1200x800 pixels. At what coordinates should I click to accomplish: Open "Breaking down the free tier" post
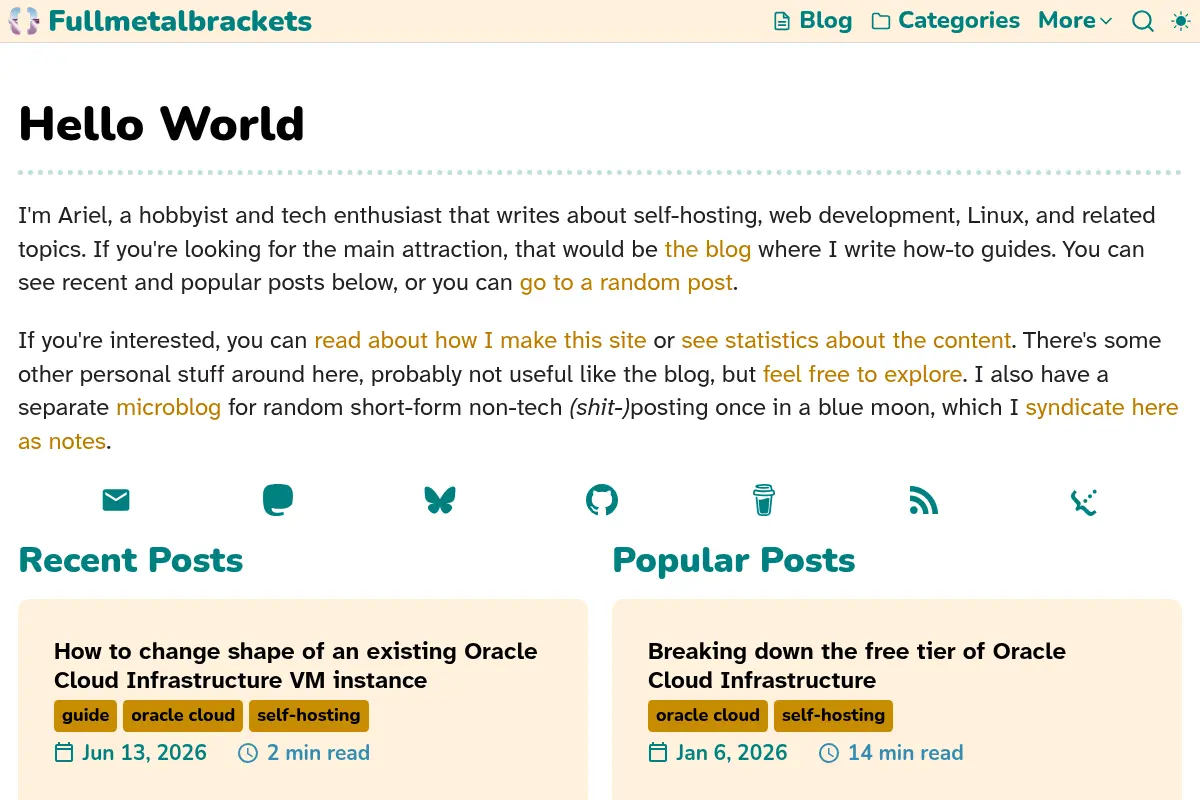(857, 666)
